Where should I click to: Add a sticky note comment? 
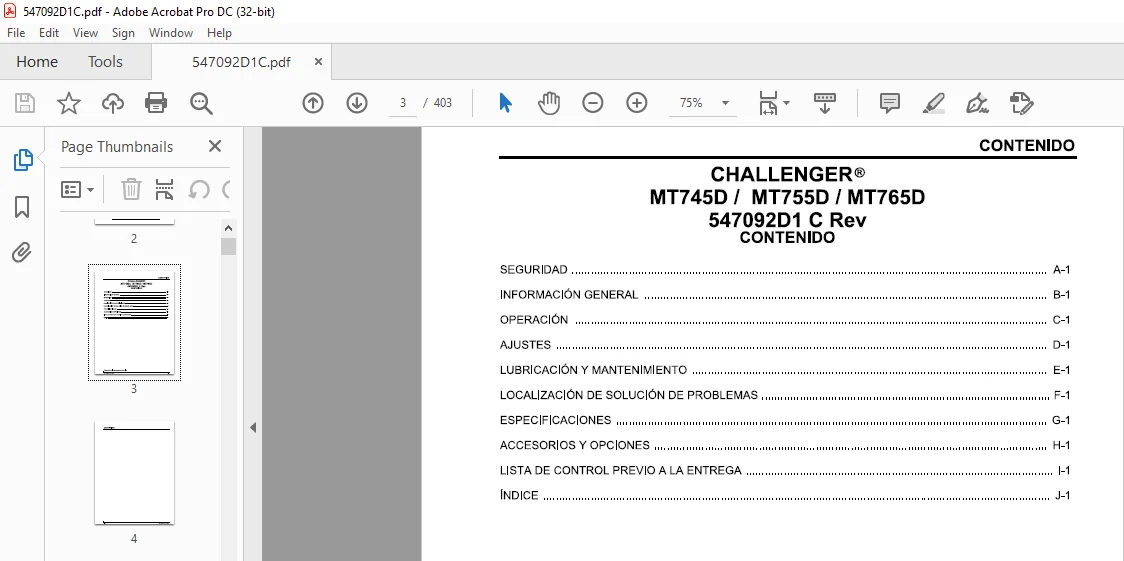point(890,103)
